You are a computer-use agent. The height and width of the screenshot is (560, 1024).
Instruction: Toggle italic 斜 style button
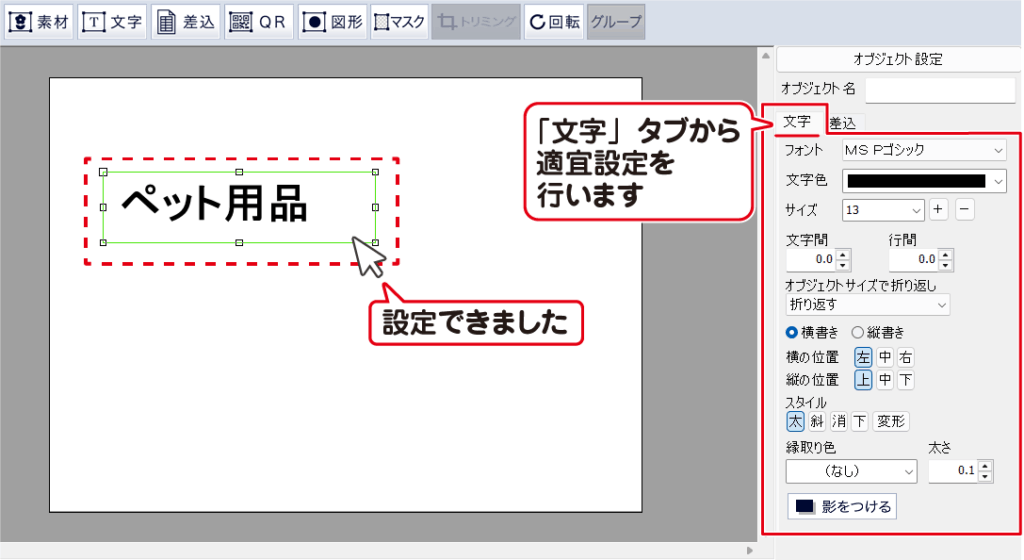tap(817, 421)
